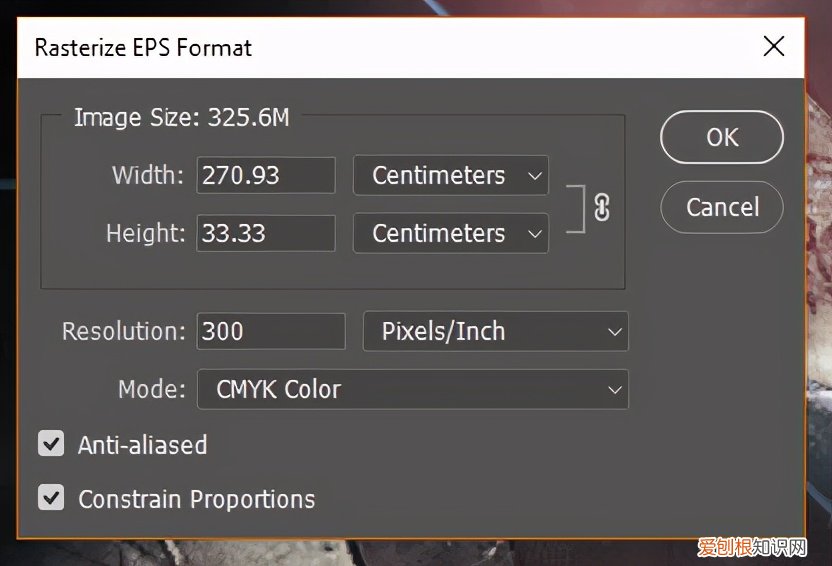The height and width of the screenshot is (566, 832).
Task: Click the Width label
Action: [x=148, y=175]
